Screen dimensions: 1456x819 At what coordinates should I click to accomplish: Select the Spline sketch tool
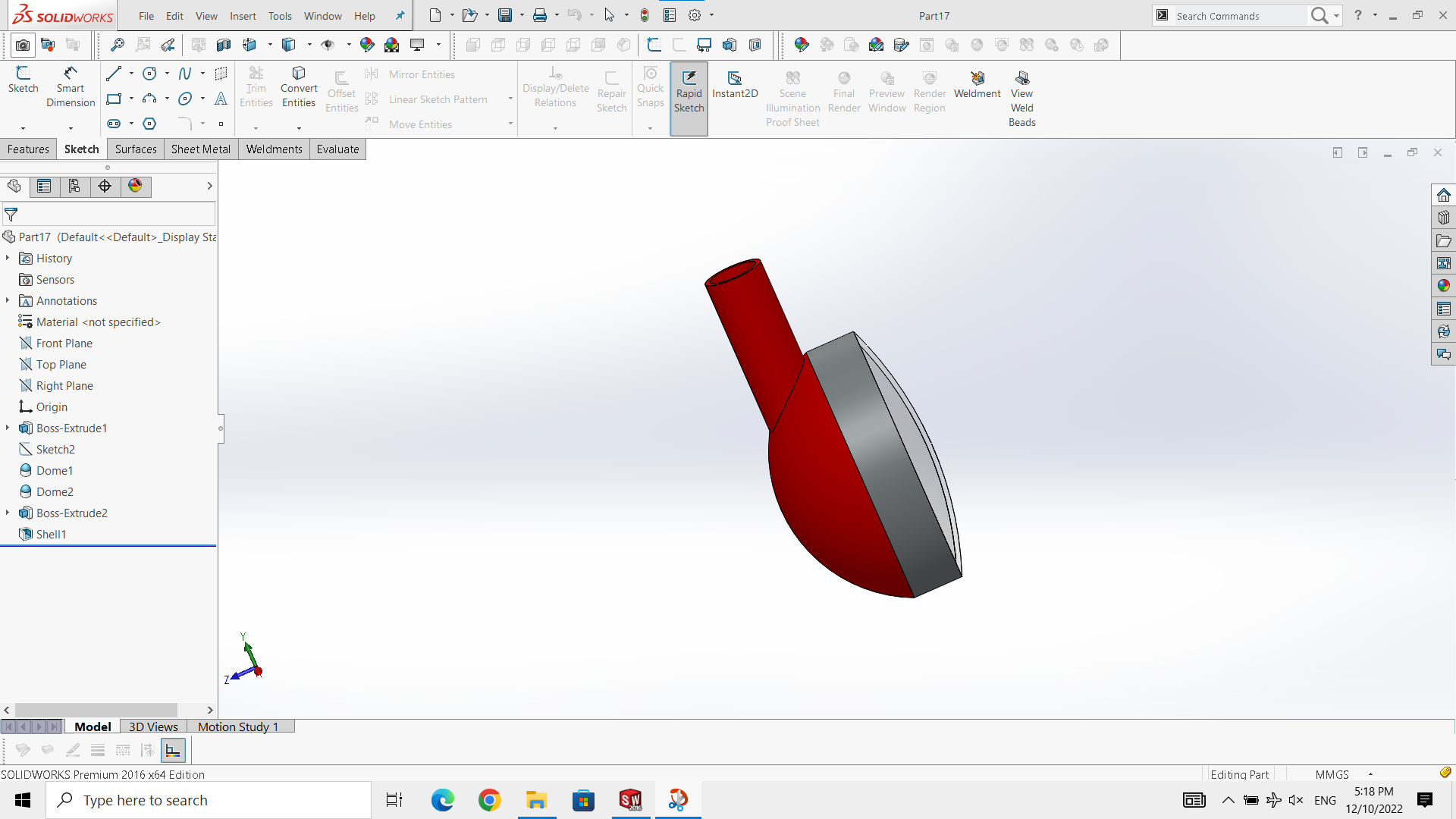coord(185,74)
